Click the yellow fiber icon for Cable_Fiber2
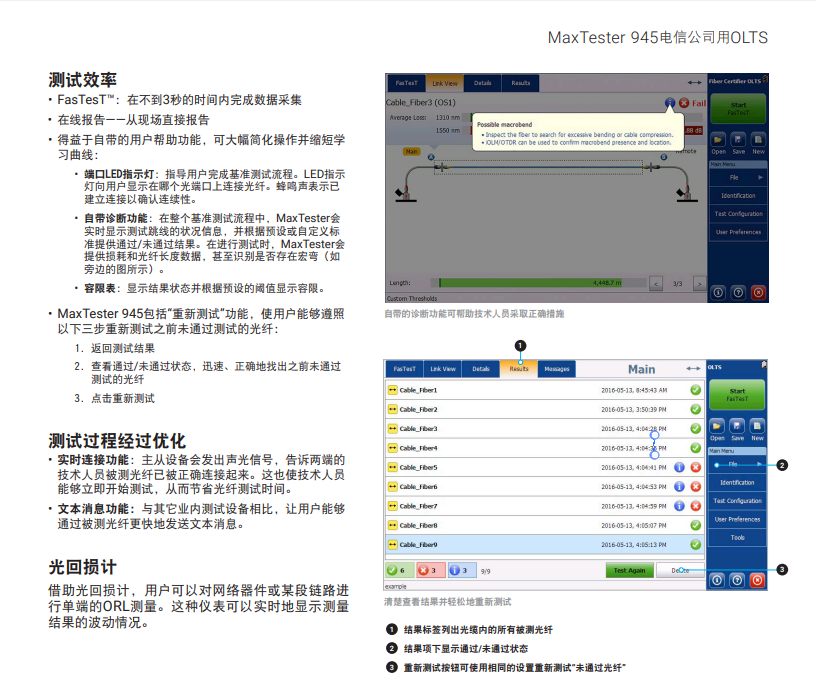 pyautogui.click(x=392, y=409)
